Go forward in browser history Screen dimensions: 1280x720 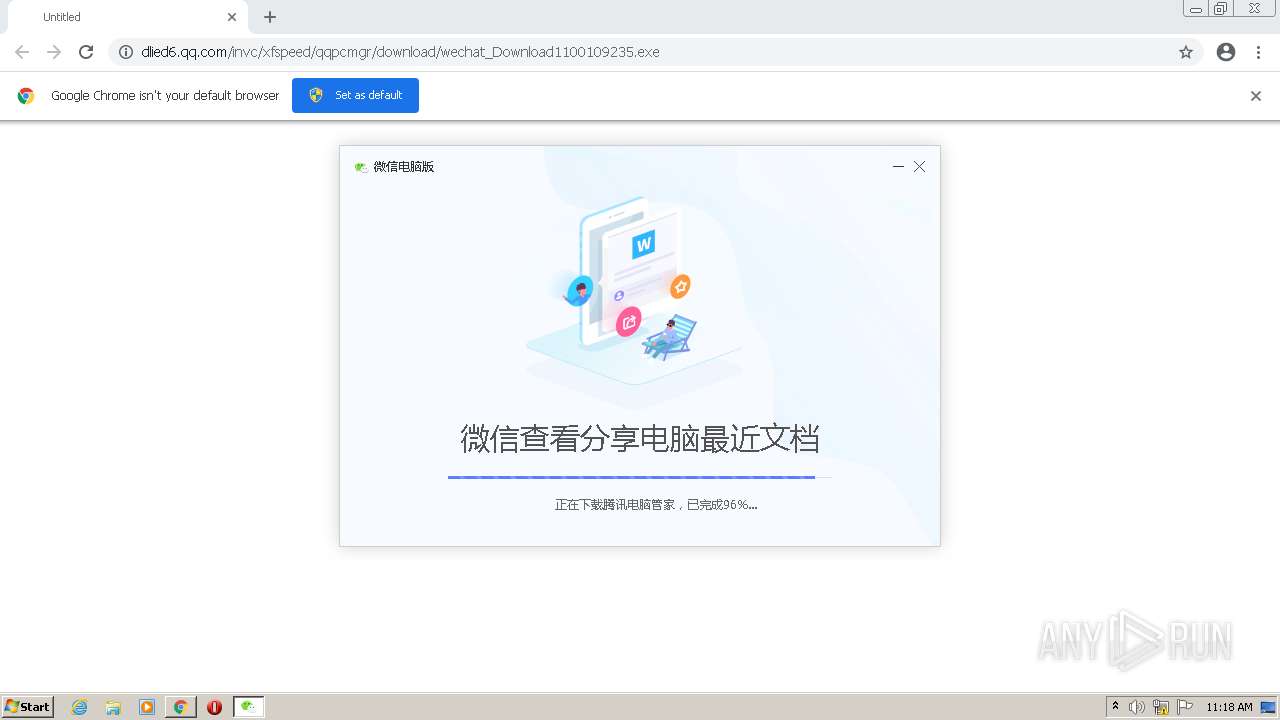click(54, 52)
